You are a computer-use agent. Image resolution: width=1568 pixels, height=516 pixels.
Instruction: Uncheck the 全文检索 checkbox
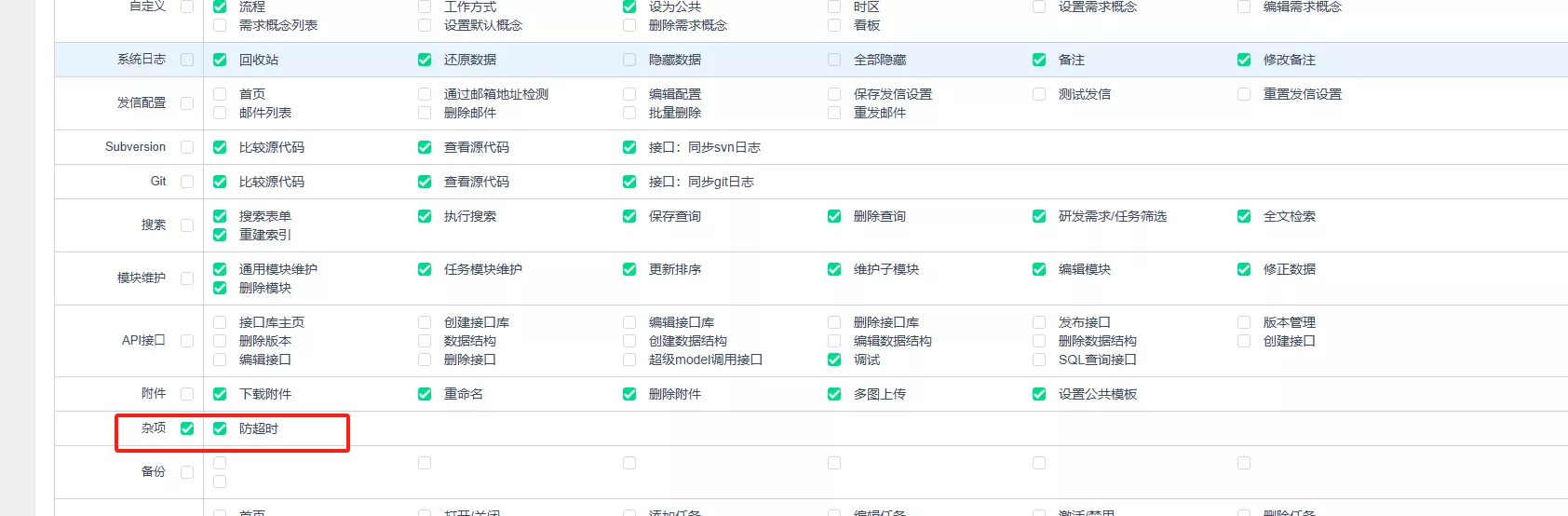[x=1244, y=216]
